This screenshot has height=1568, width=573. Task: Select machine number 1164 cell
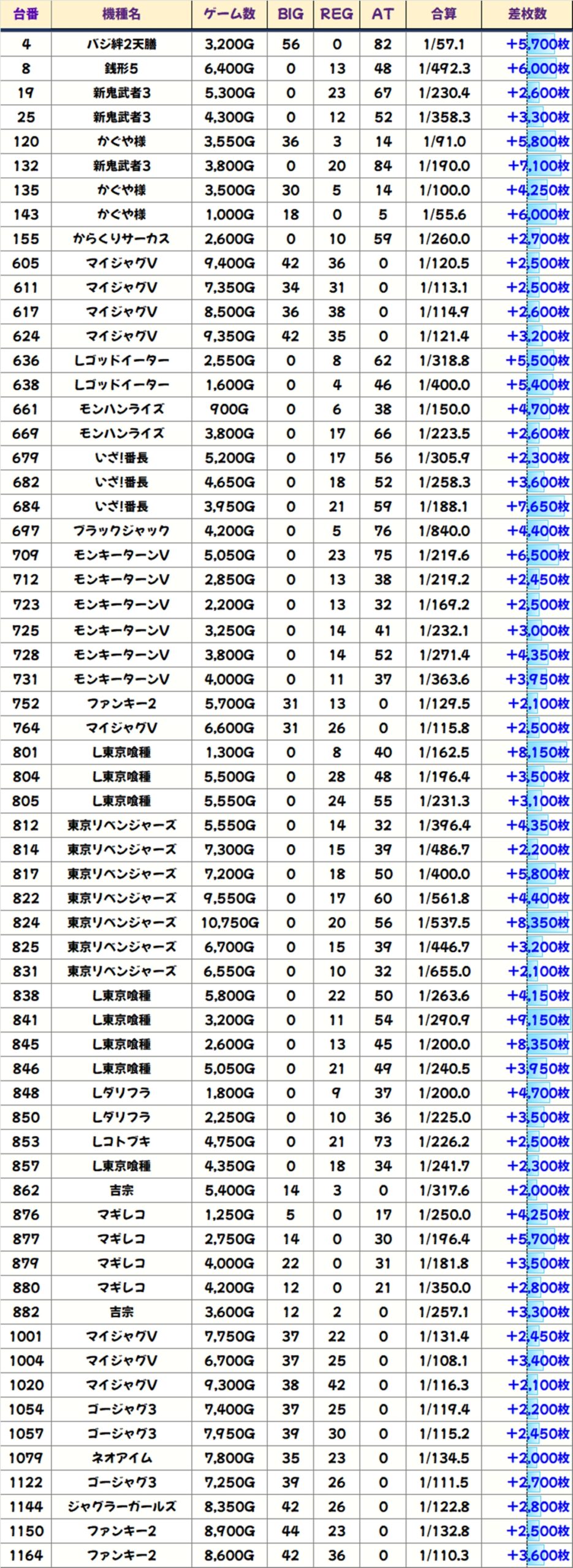(26, 1555)
